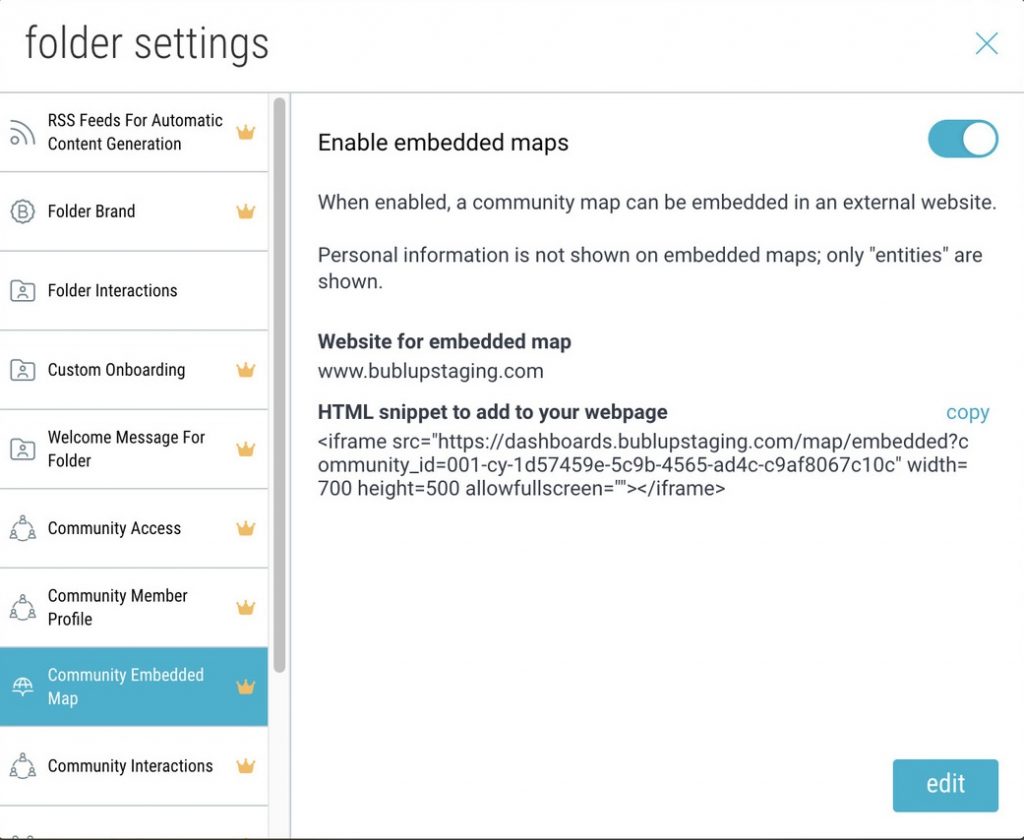Image resolution: width=1024 pixels, height=840 pixels.
Task: Click the Custom Onboarding folder icon
Action: [22, 370]
